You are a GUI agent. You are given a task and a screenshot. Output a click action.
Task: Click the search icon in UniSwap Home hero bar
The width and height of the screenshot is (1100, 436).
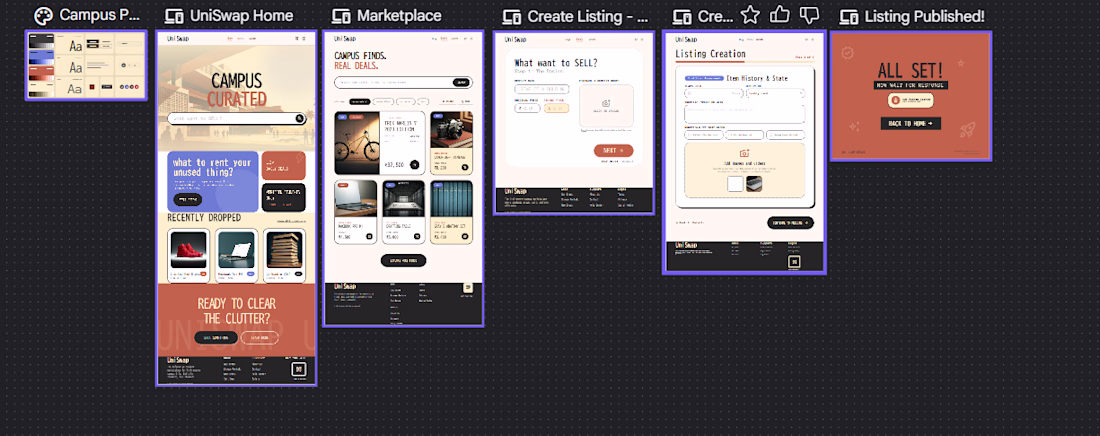point(300,119)
